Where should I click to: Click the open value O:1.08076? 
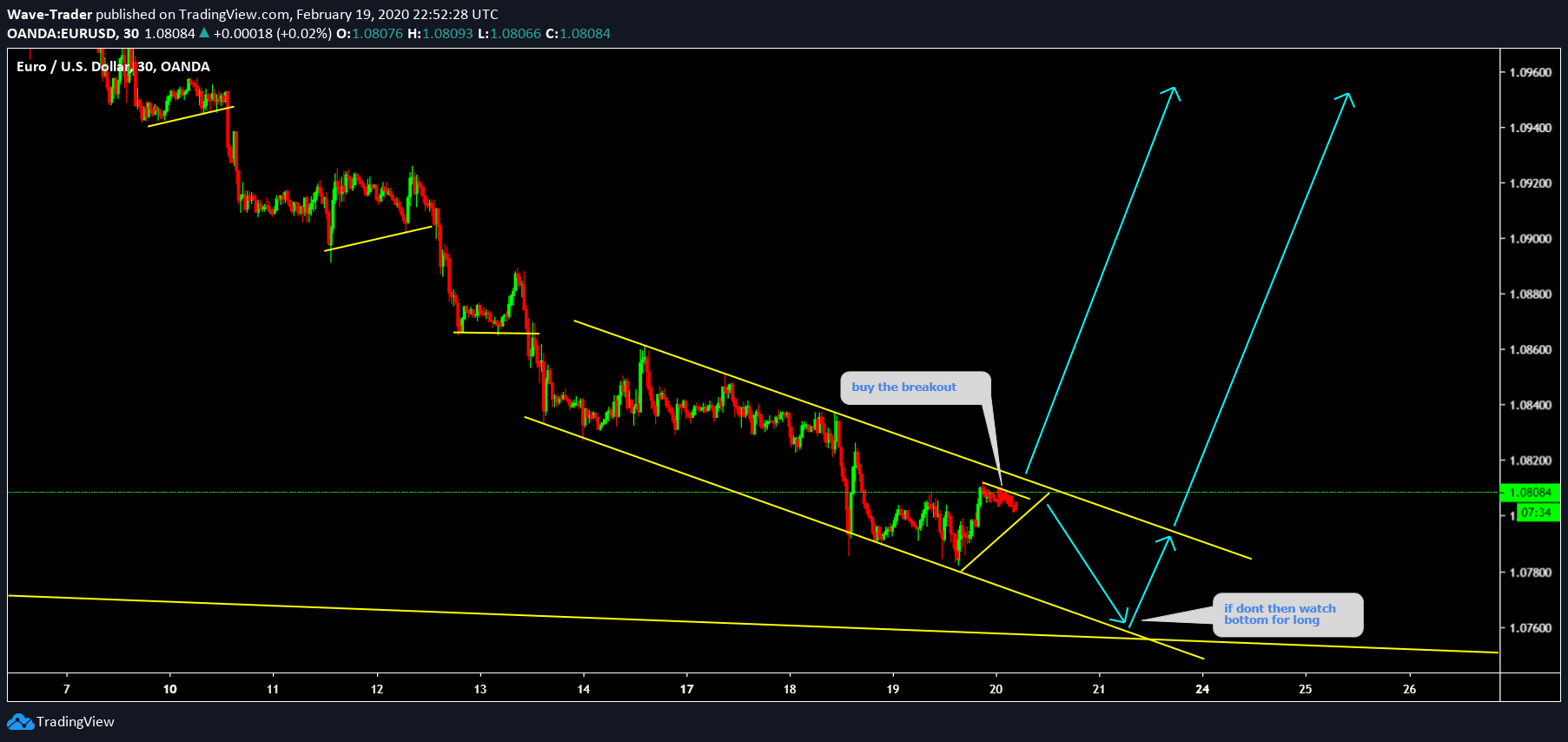click(x=369, y=34)
